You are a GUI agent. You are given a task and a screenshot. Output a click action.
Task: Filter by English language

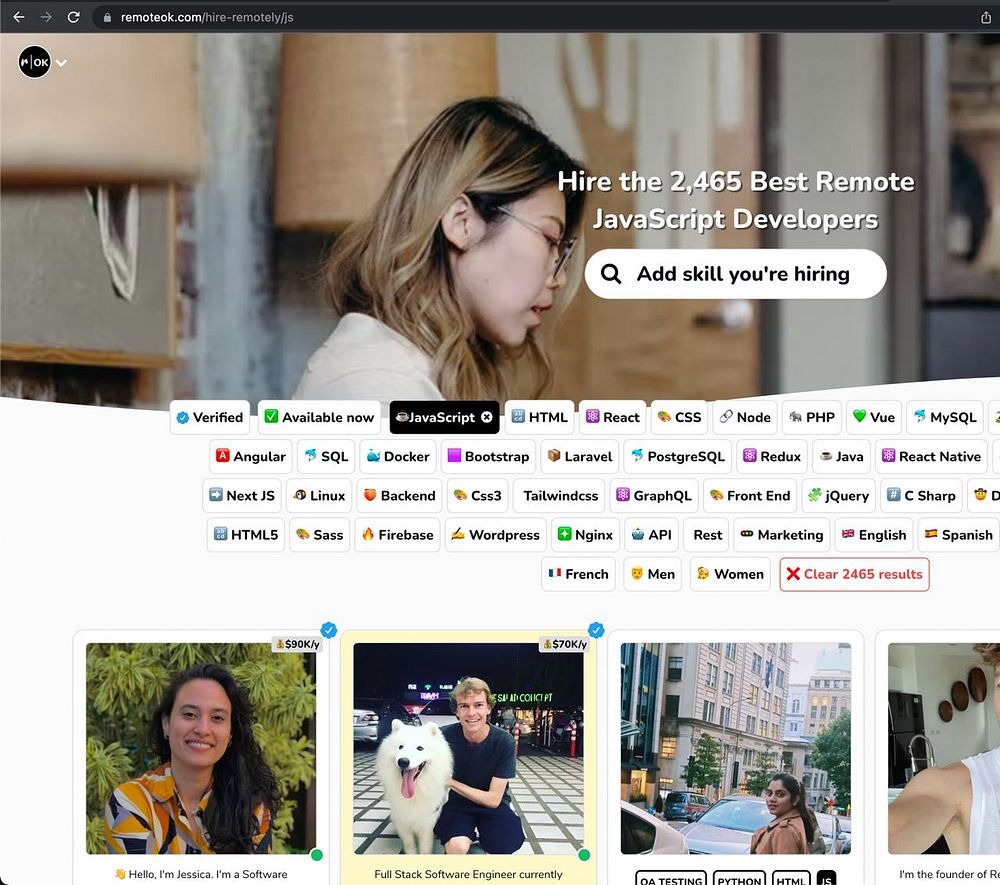pyautogui.click(x=874, y=534)
